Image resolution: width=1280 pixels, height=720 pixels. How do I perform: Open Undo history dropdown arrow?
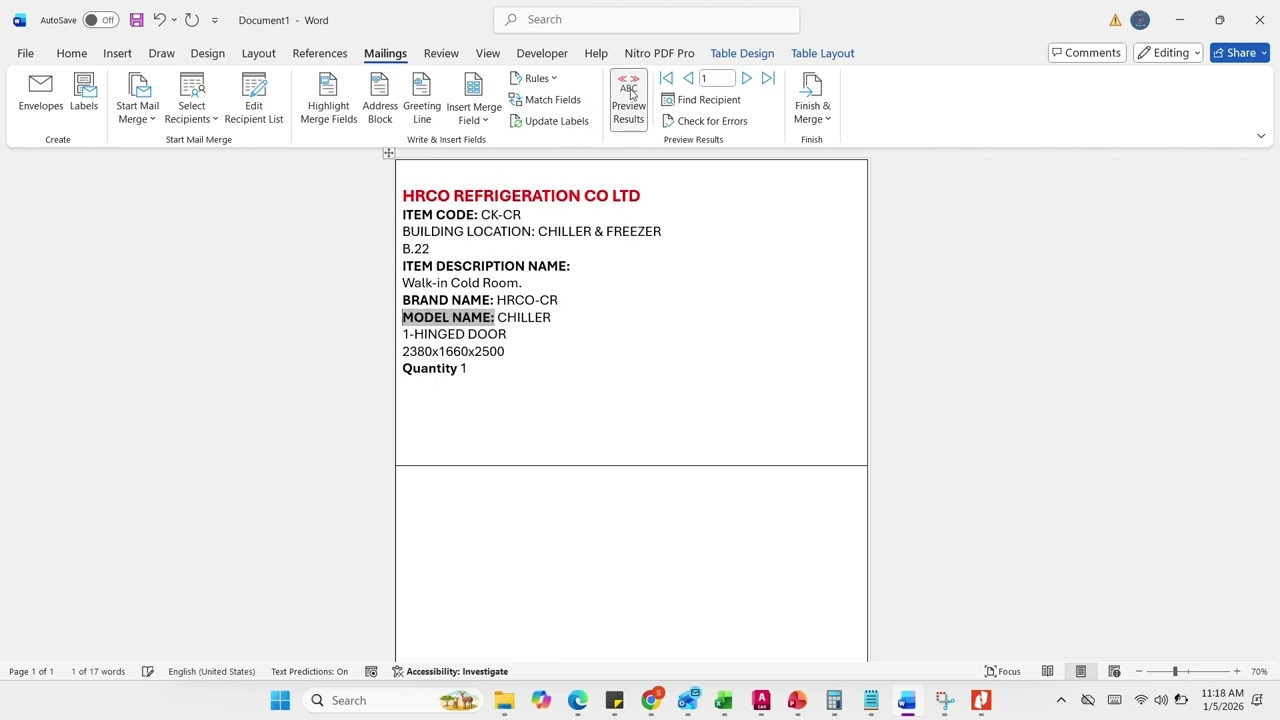[174, 20]
